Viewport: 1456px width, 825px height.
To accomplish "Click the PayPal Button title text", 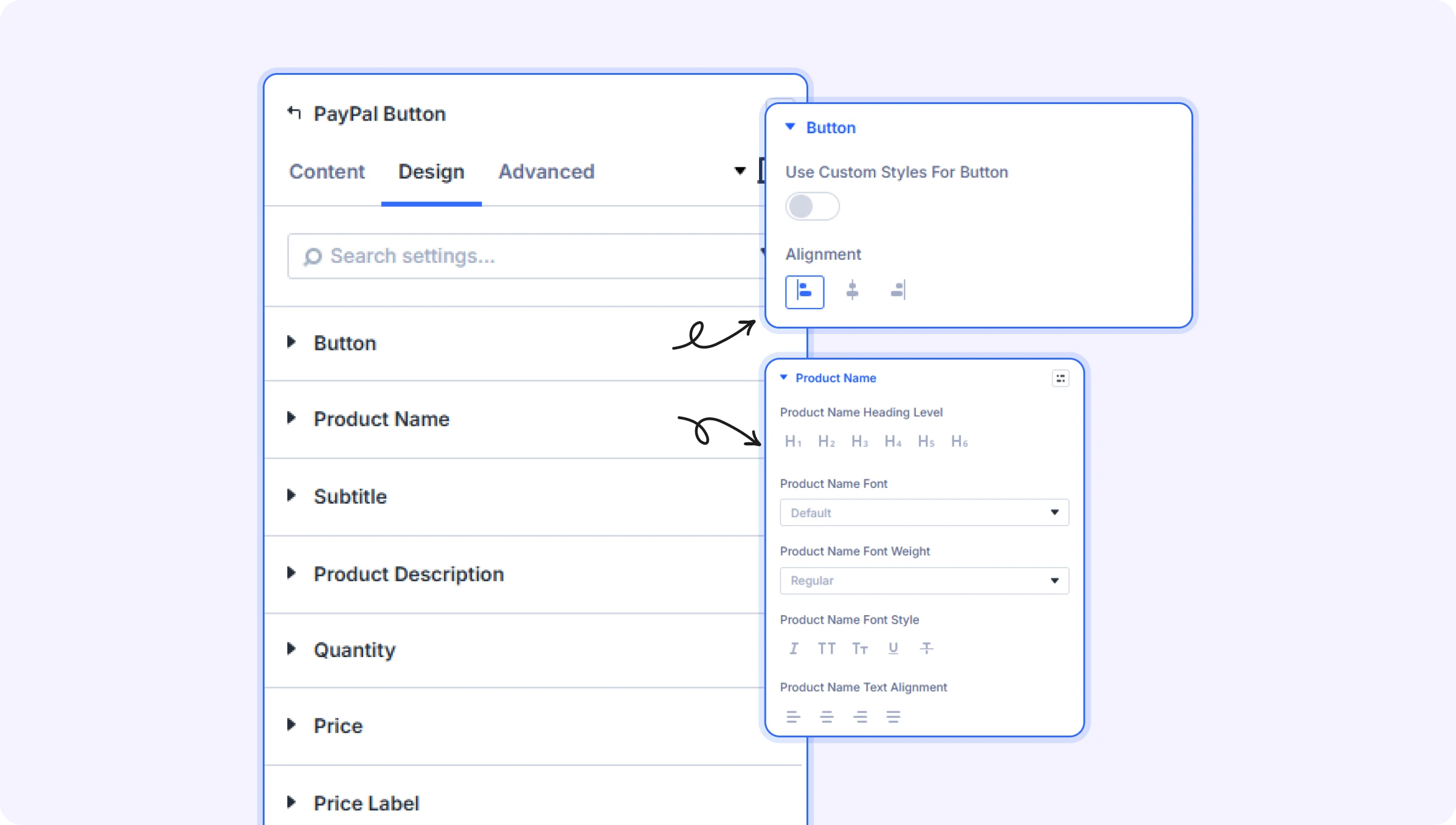I will click(x=380, y=114).
